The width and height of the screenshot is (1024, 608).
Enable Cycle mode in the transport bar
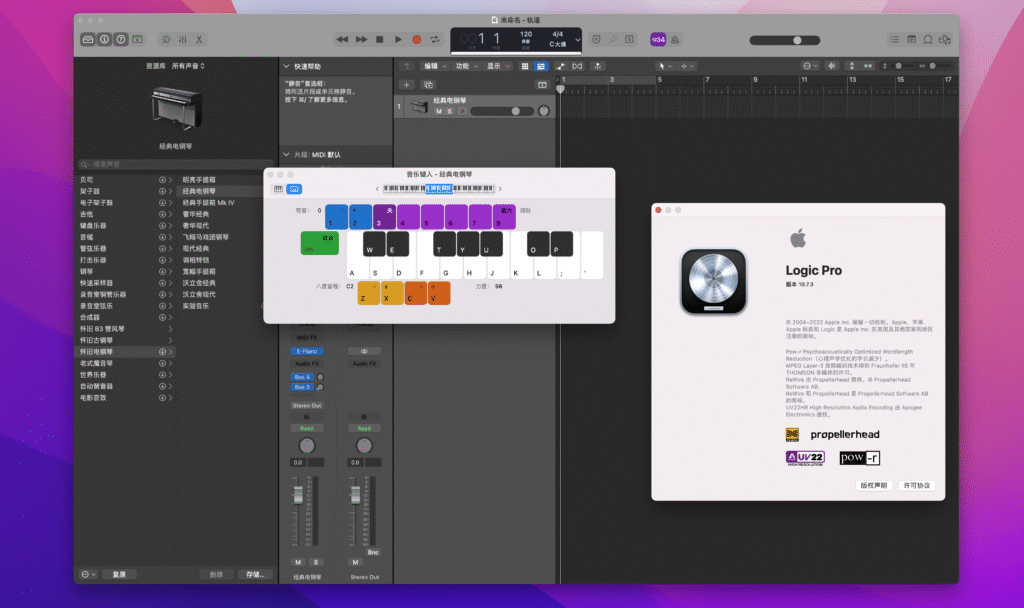434,40
